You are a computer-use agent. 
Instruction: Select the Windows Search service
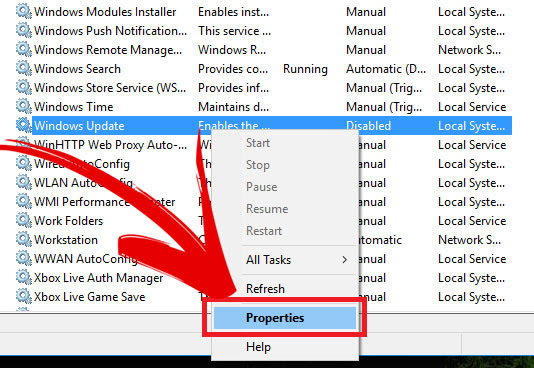point(77,69)
